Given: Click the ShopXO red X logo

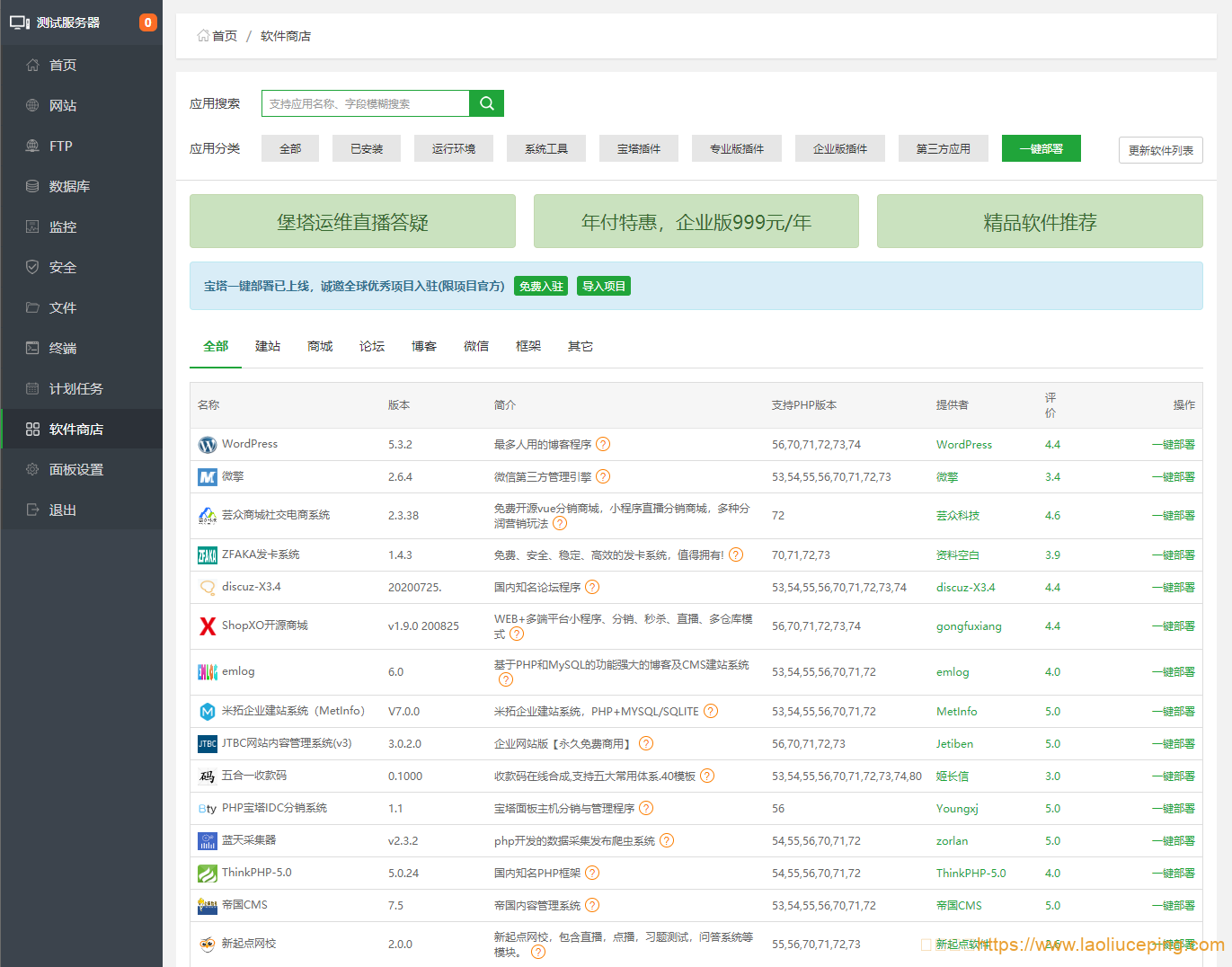Looking at the screenshot, I should (208, 626).
